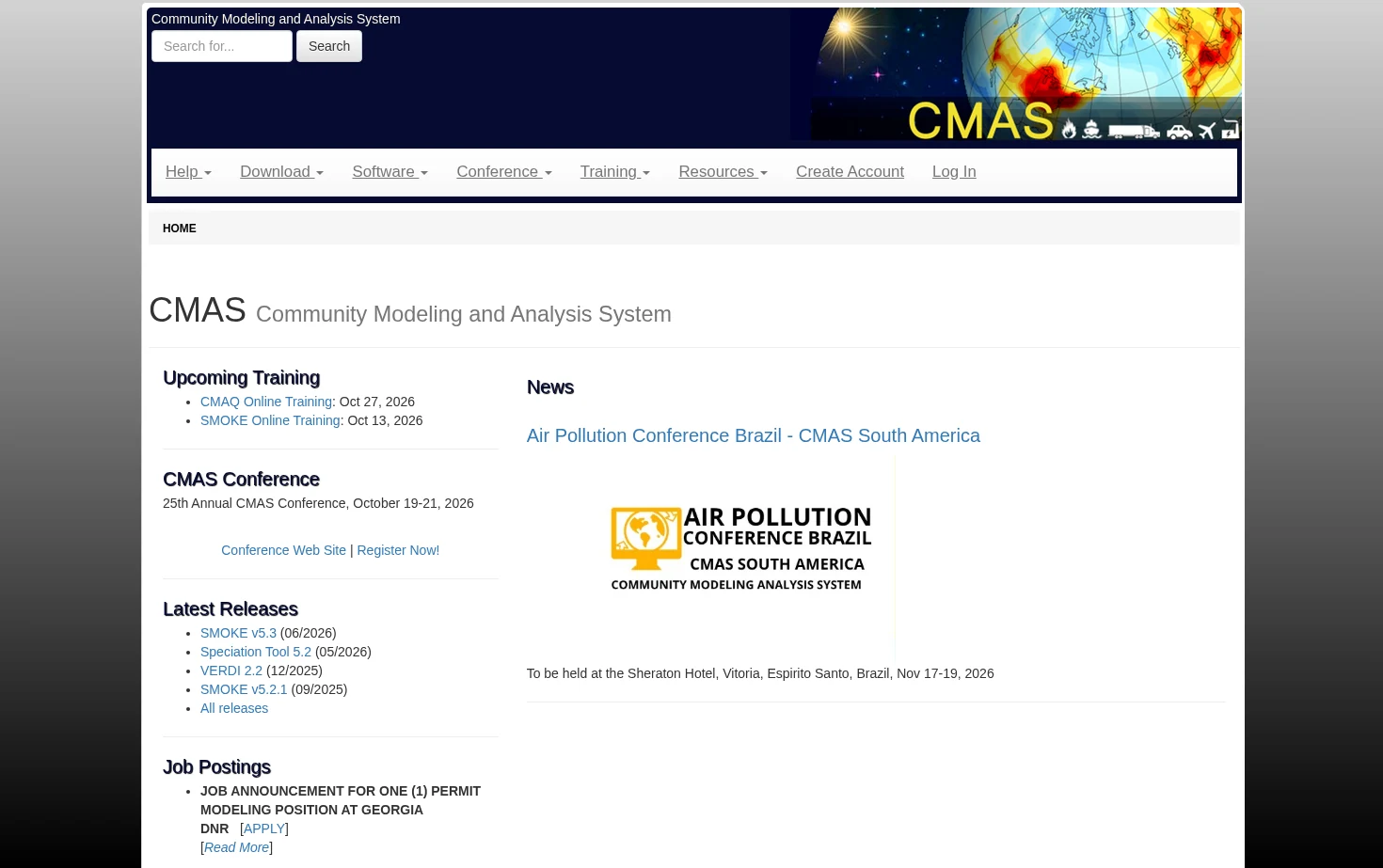Go to the HOME breadcrumb
The height and width of the screenshot is (868, 1383).
(x=180, y=229)
